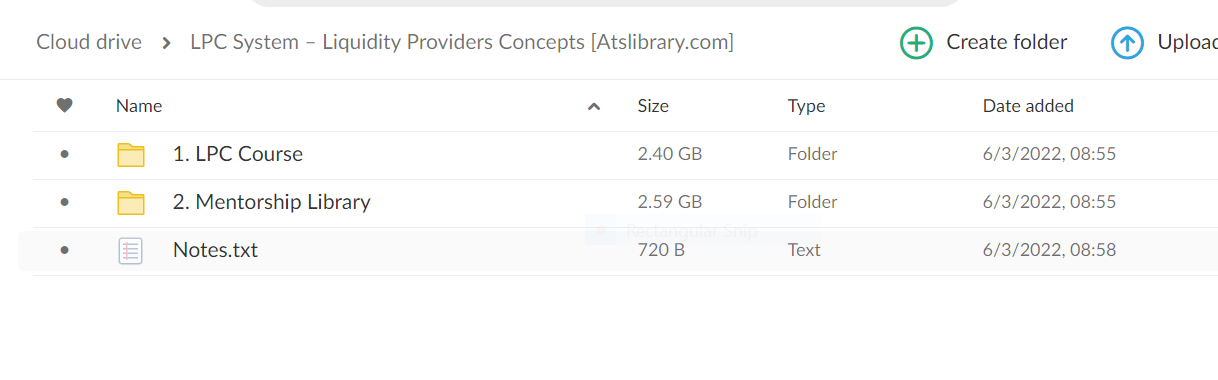Select the Notes.txt file name
This screenshot has width=1218, height=380.
tap(215, 250)
